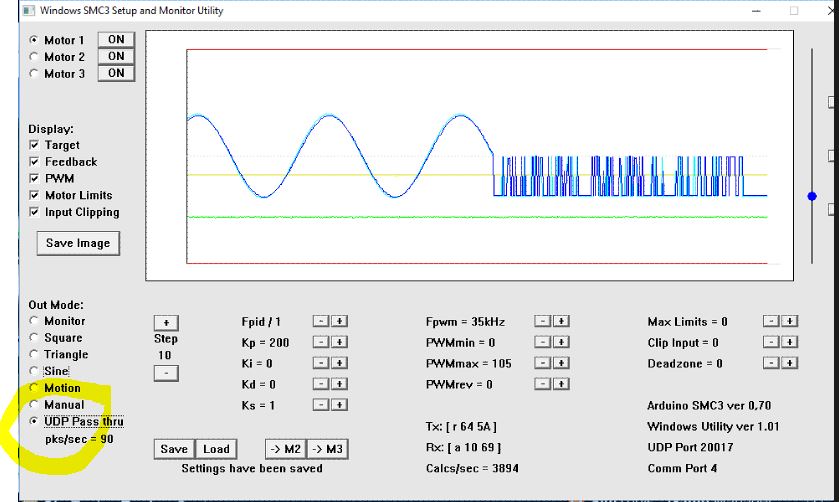839x502 pixels.
Task: Click the Calcs/sec = 3894 readout
Action: (x=472, y=468)
